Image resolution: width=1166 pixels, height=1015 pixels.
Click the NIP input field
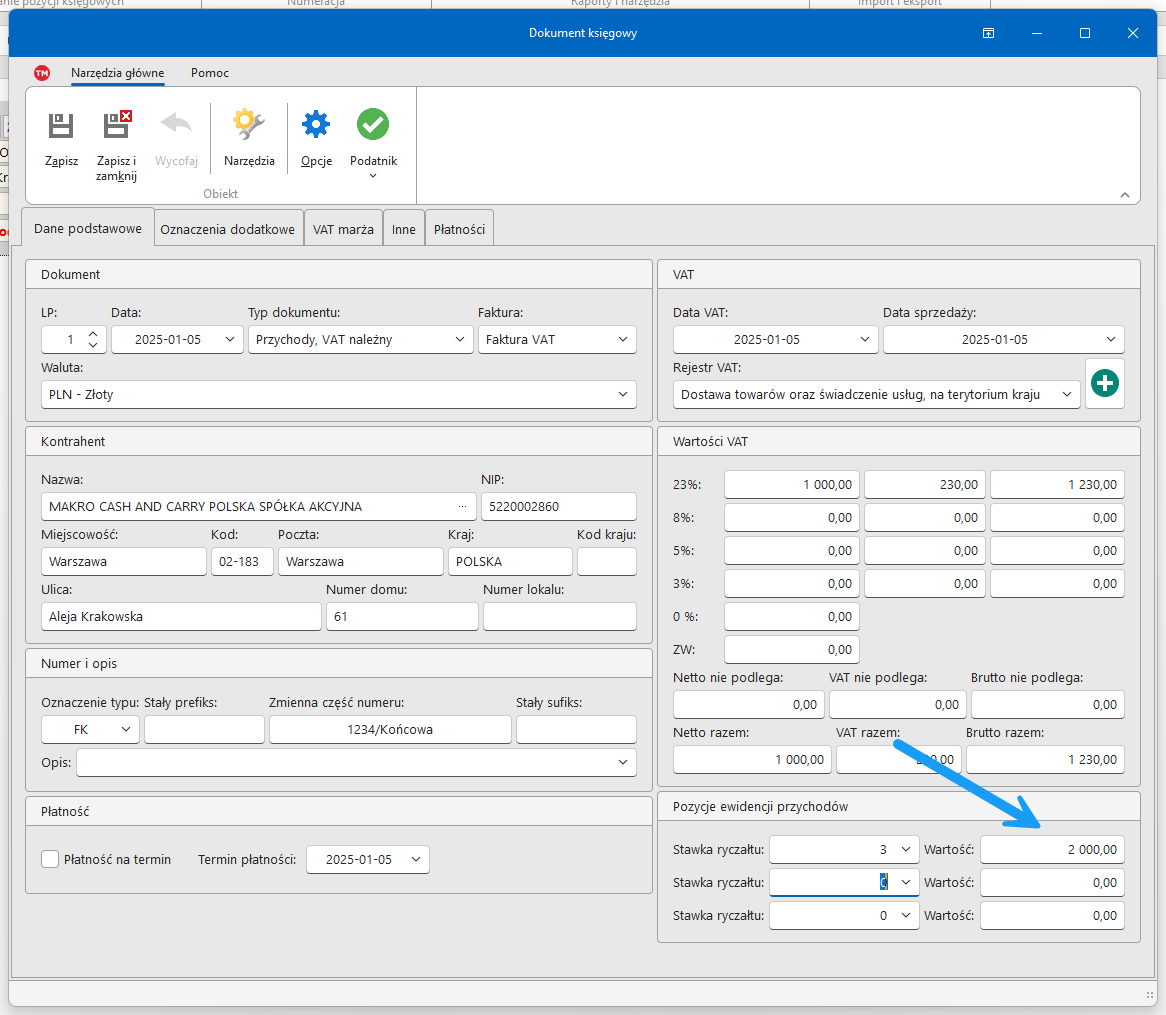click(x=558, y=507)
